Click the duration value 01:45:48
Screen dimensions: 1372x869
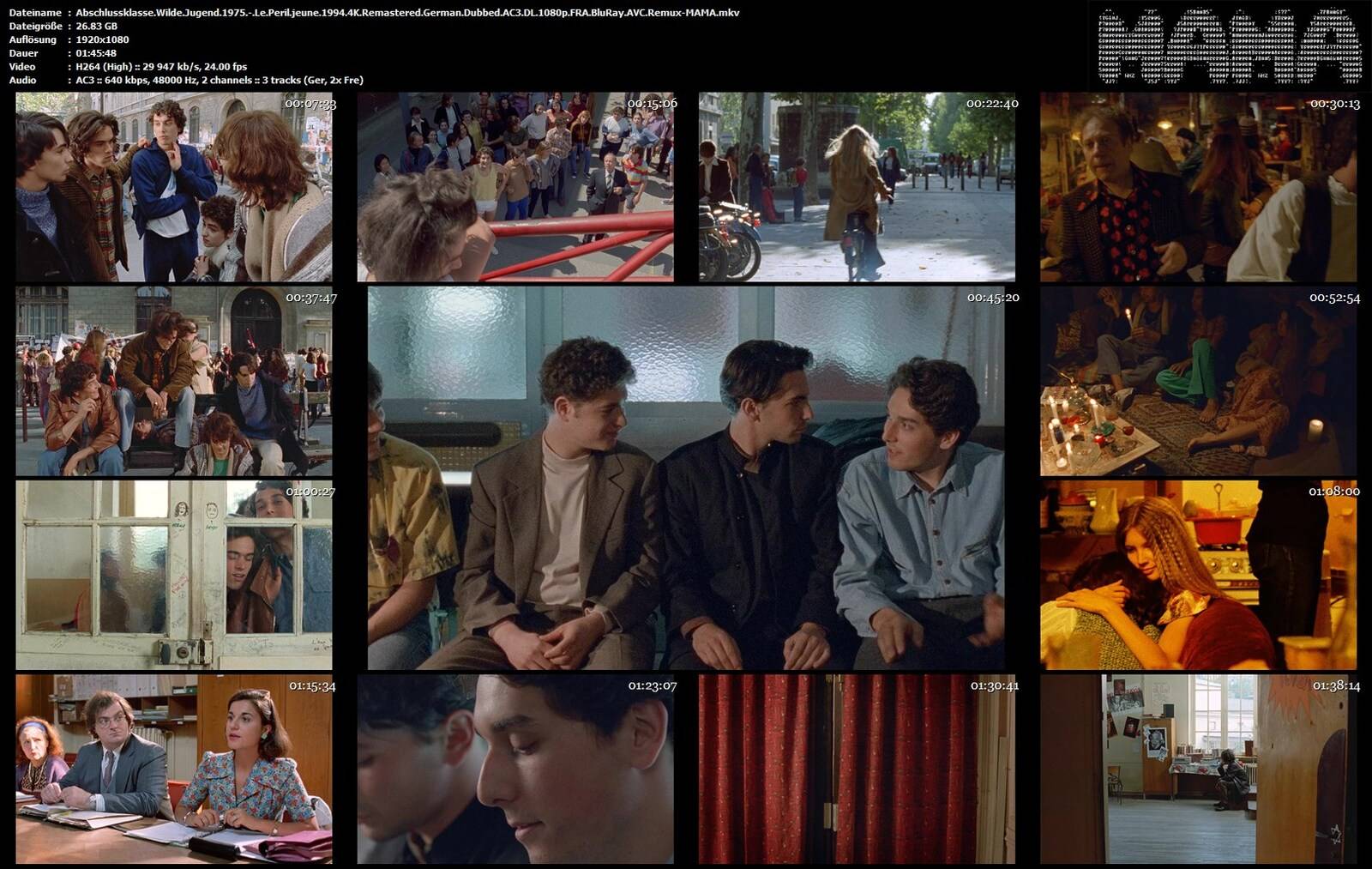point(96,53)
